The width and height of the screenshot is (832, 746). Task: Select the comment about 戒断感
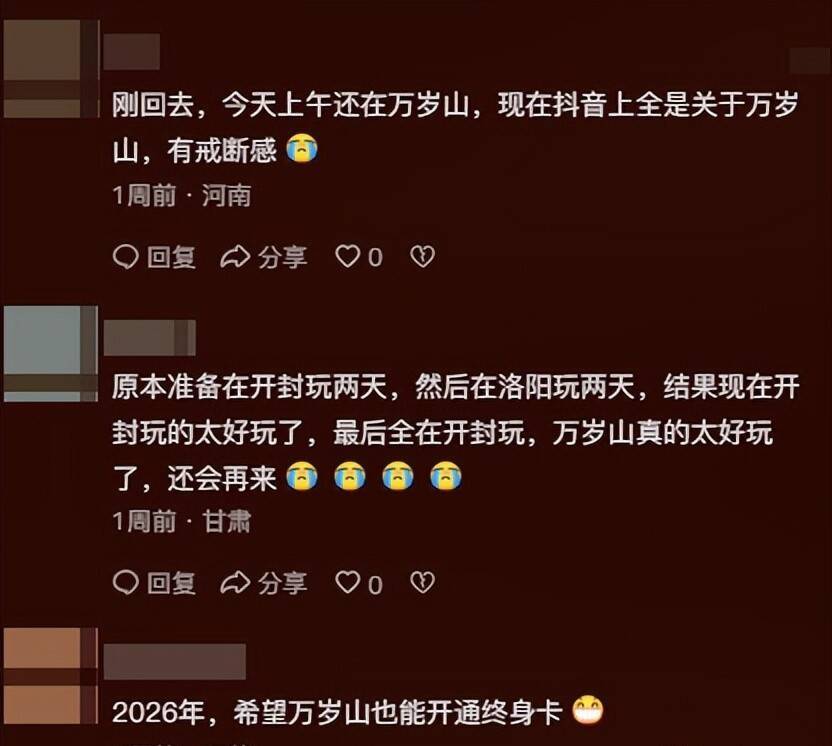pyautogui.click(x=455, y=128)
